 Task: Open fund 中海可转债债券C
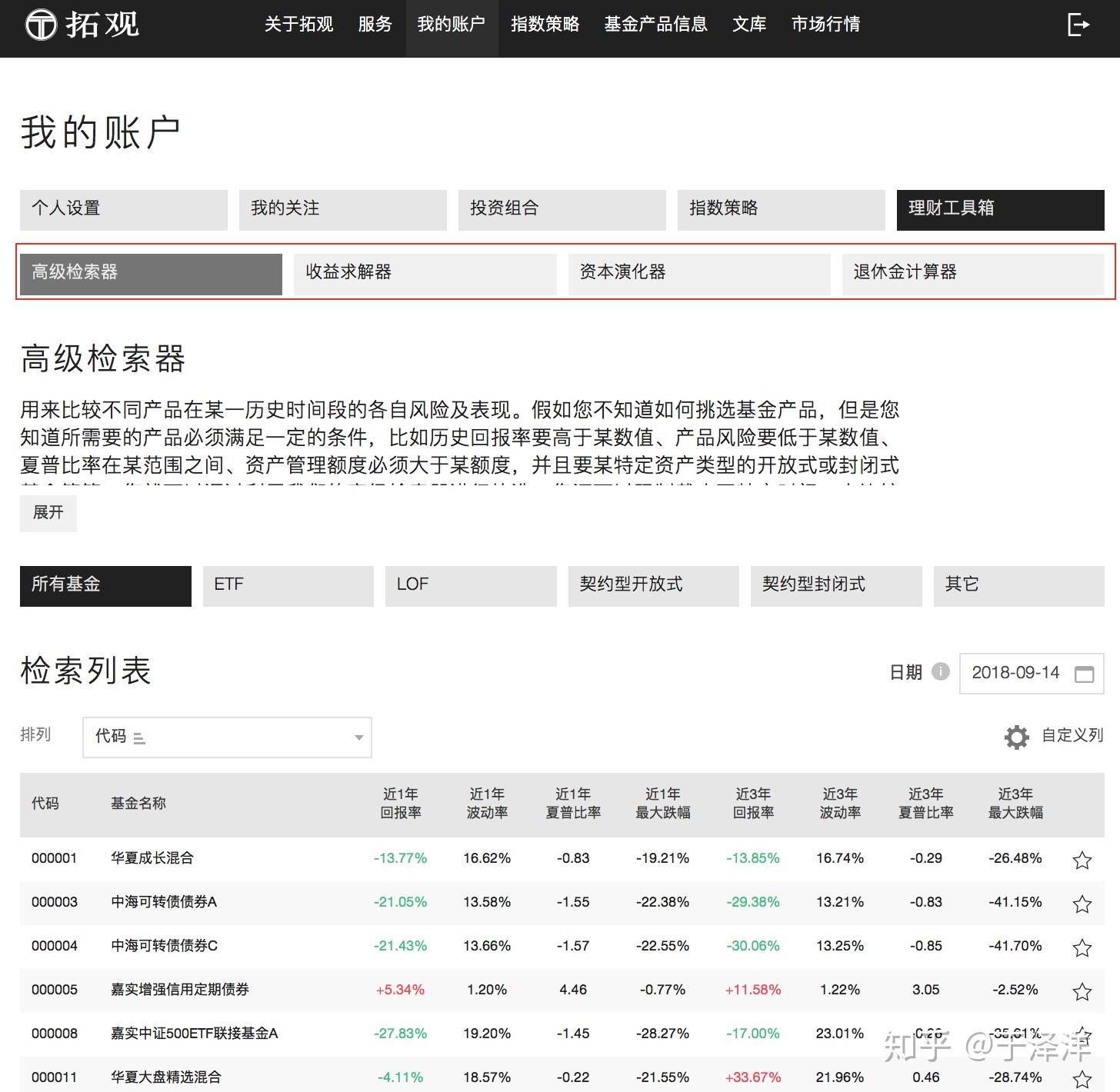(x=165, y=946)
